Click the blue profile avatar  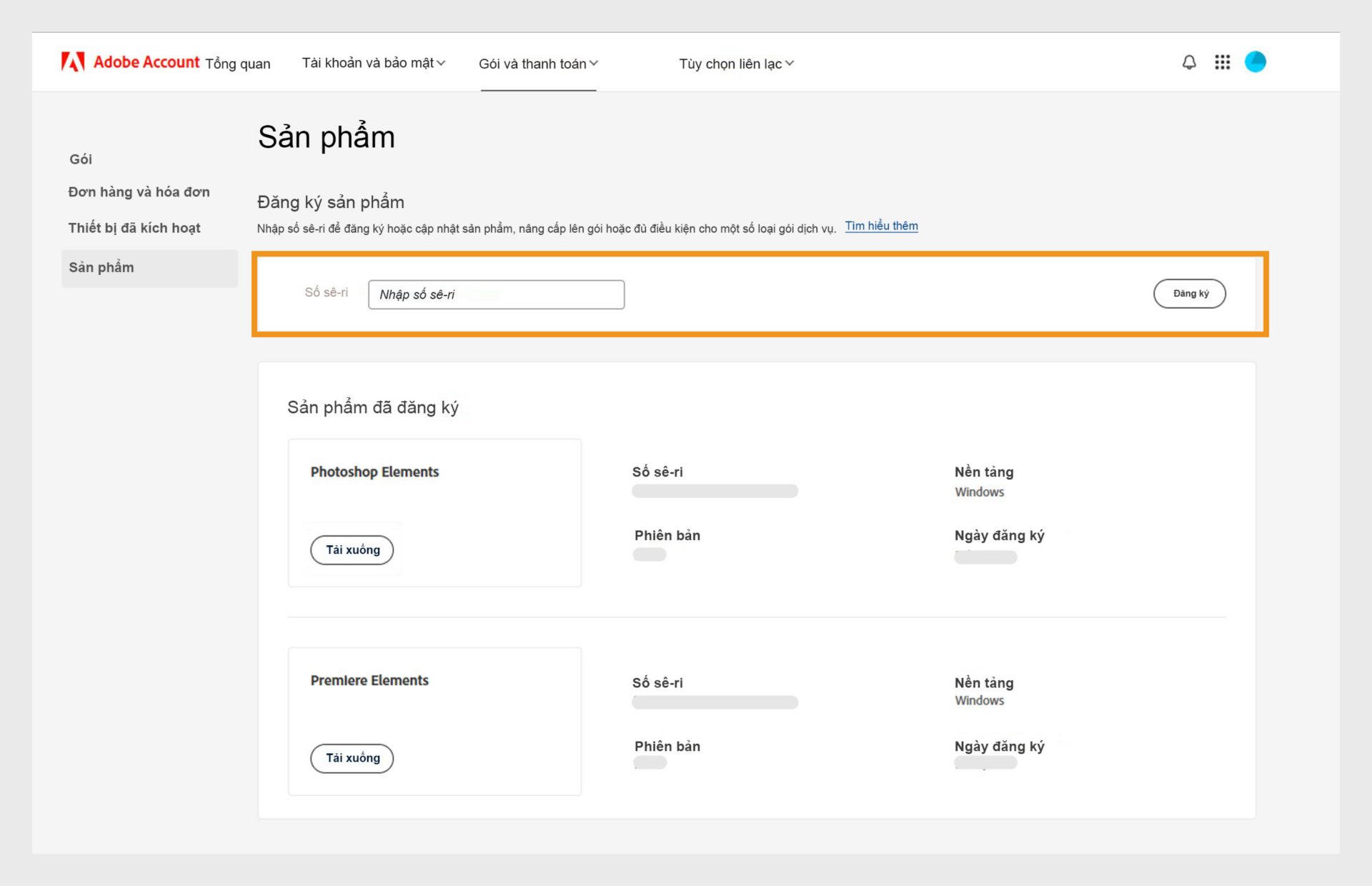coord(1255,62)
